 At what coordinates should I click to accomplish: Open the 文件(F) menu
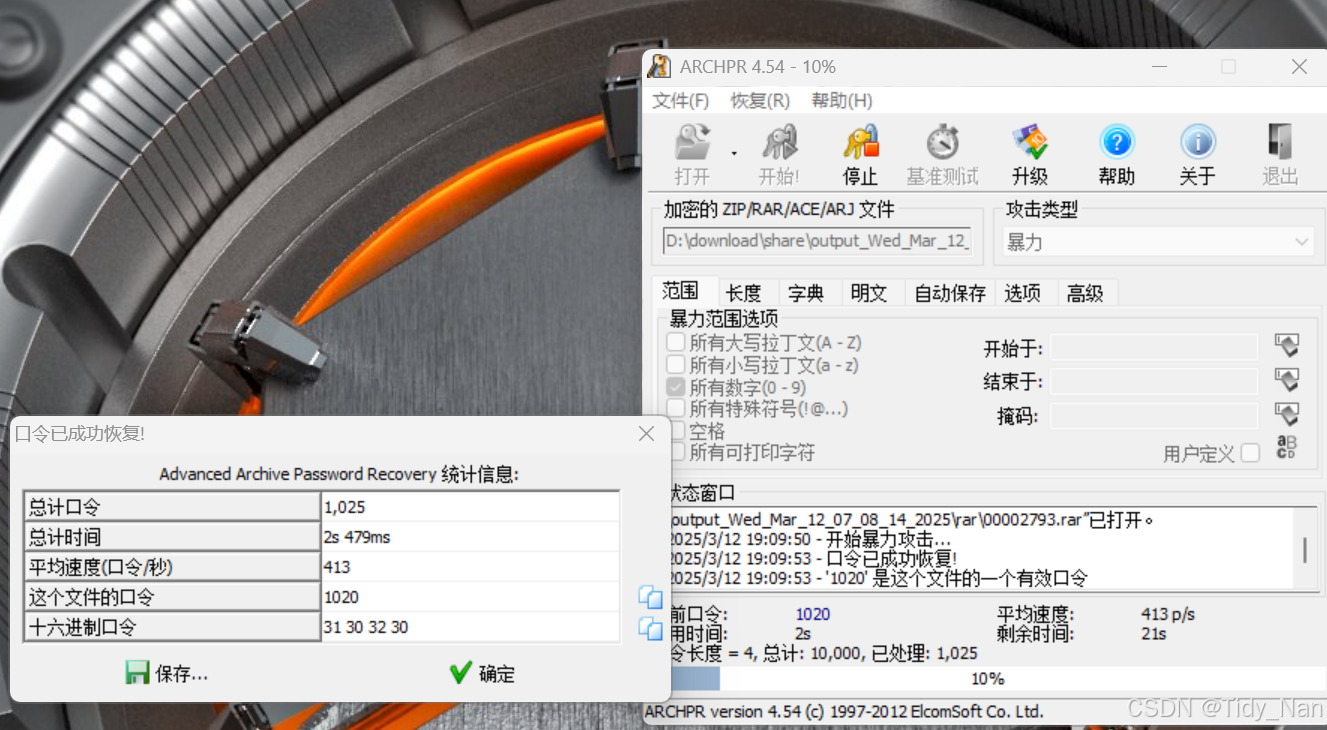[x=680, y=101]
